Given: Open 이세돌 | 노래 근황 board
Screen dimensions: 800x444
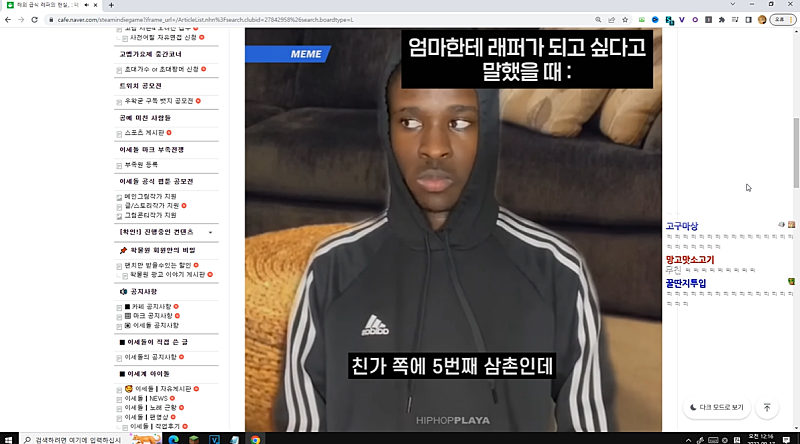Looking at the screenshot, I should tap(151, 408).
